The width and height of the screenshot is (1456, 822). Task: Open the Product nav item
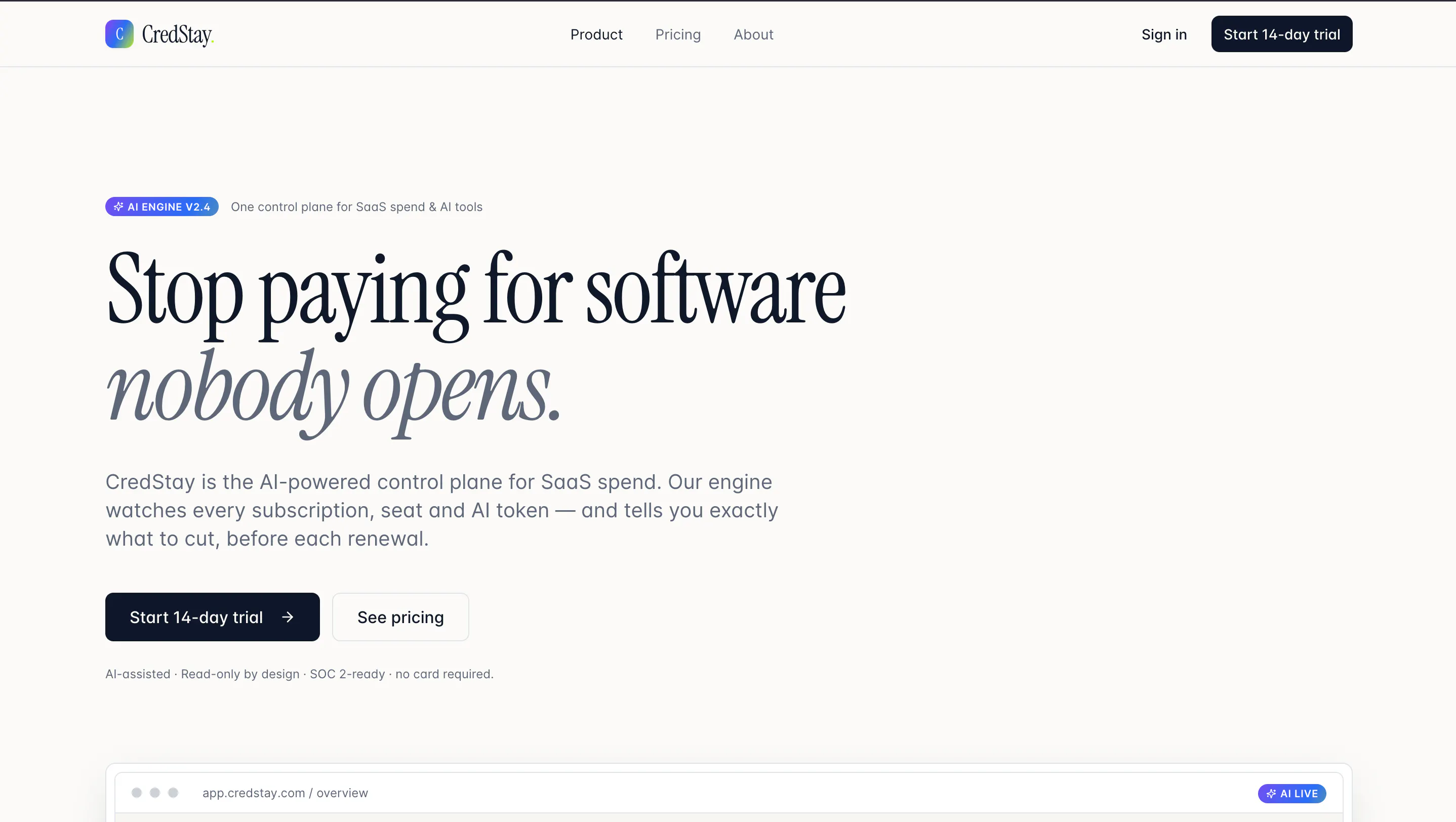pyautogui.click(x=596, y=34)
